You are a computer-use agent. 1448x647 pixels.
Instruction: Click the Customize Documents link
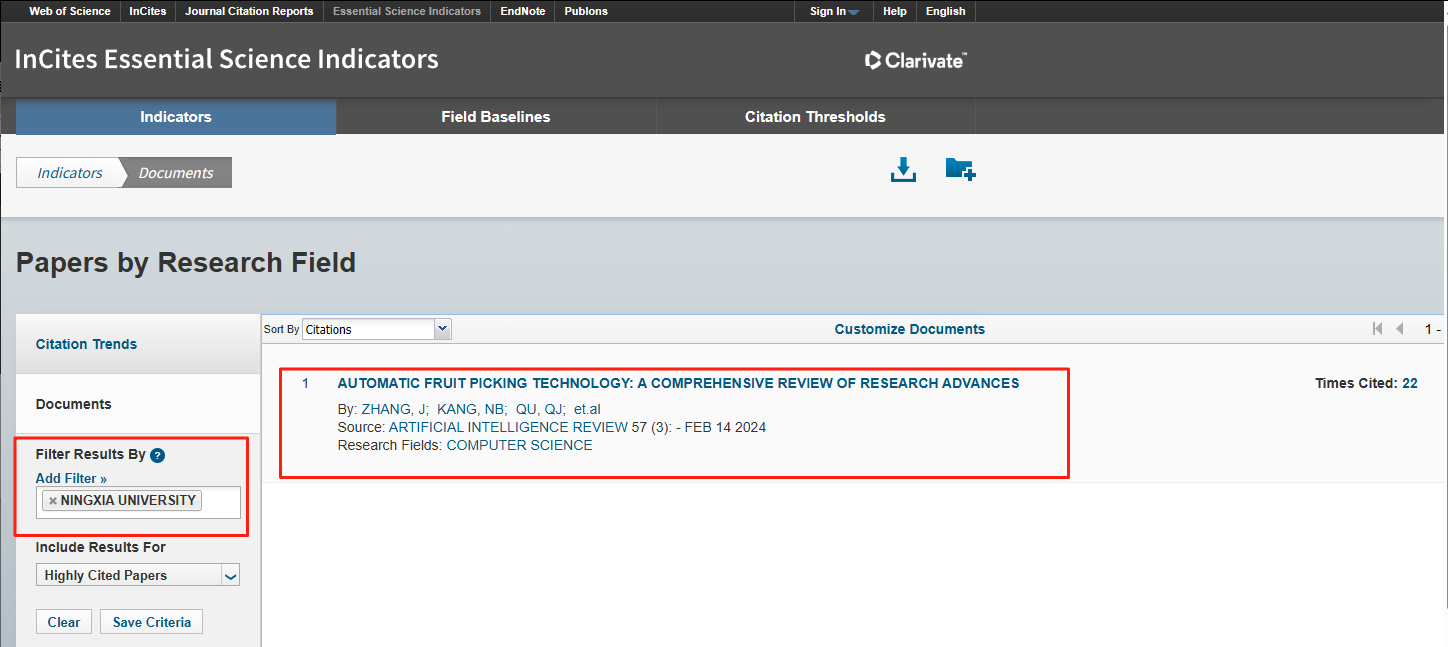[x=909, y=329]
